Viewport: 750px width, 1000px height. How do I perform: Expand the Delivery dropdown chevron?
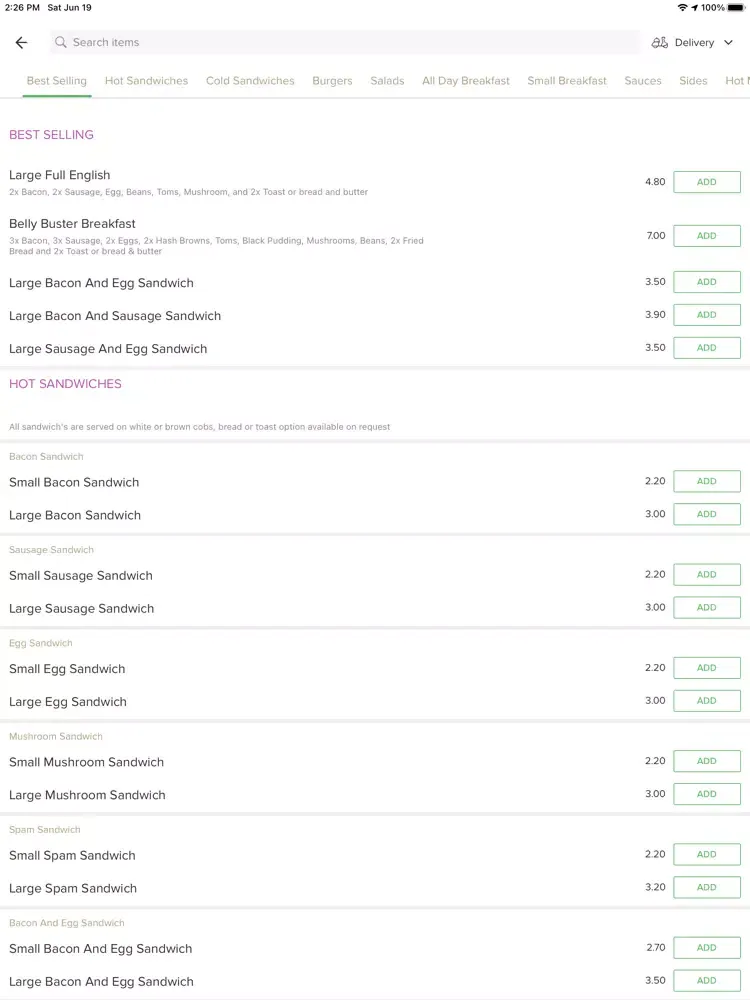728,43
